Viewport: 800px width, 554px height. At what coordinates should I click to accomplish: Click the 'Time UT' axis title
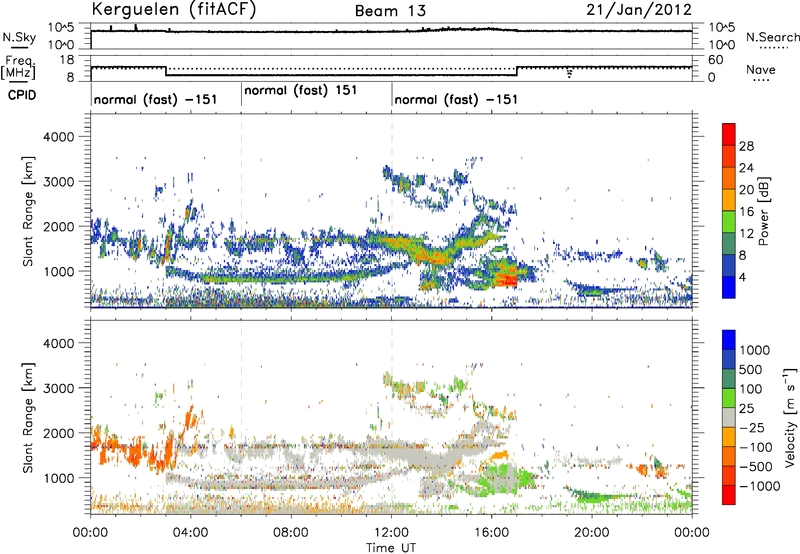pos(391,547)
